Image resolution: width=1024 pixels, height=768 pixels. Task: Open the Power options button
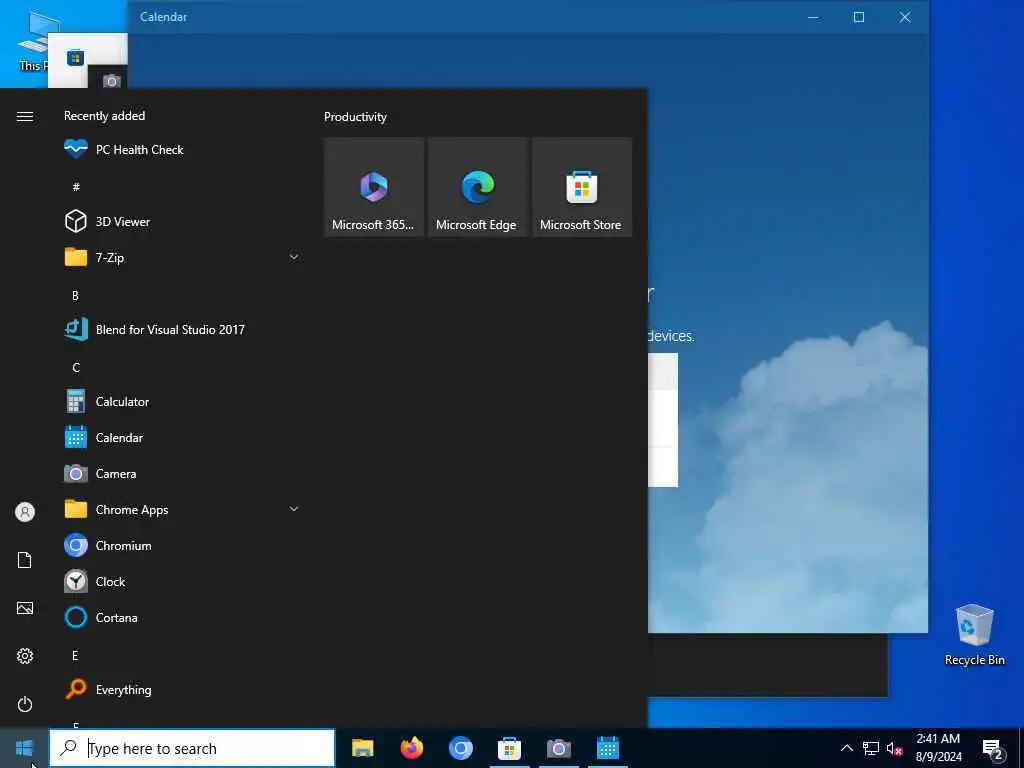25,704
